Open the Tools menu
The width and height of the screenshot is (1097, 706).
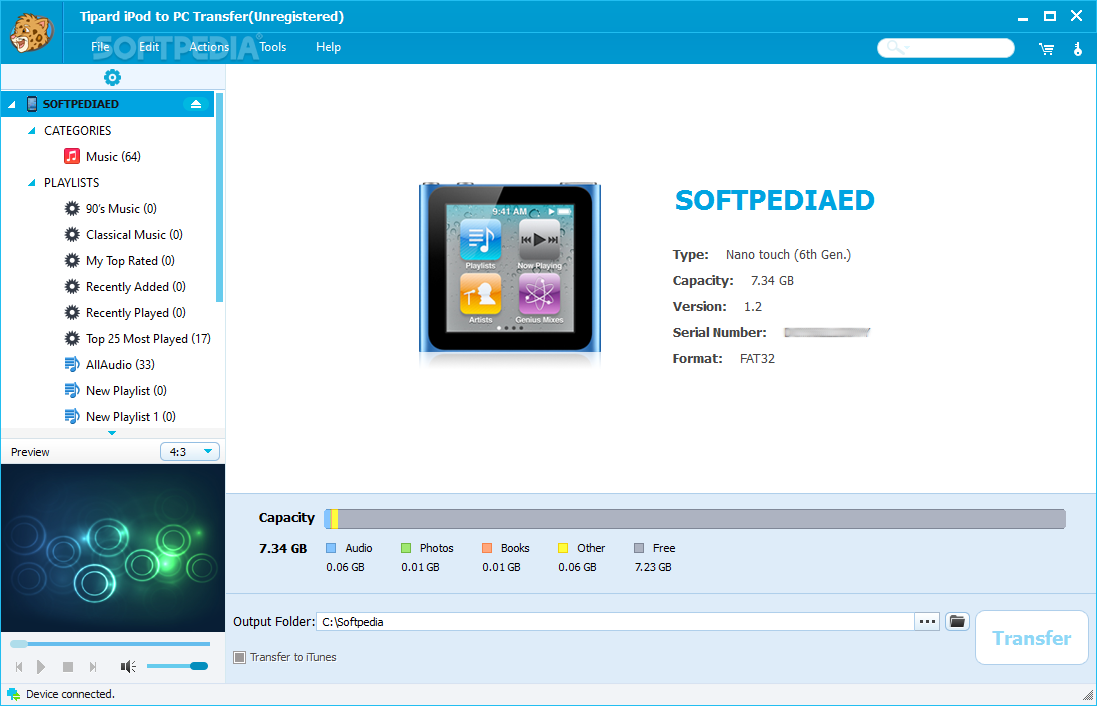pyautogui.click(x=273, y=47)
